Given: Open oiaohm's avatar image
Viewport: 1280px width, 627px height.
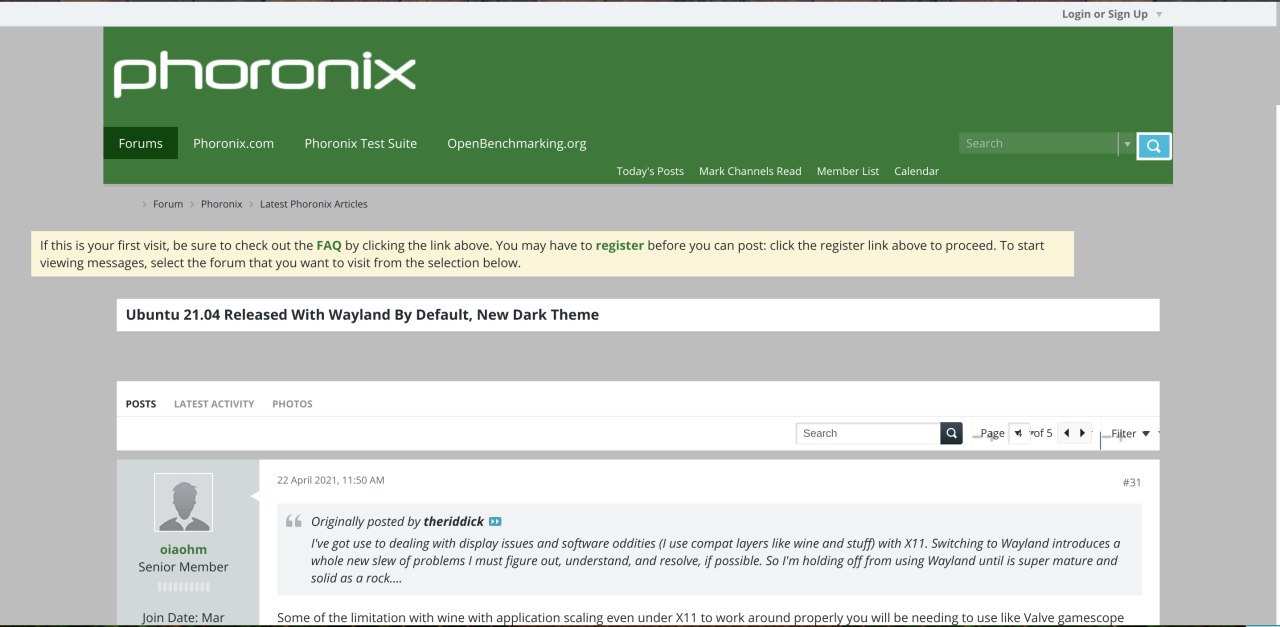Looking at the screenshot, I should coord(183,502).
